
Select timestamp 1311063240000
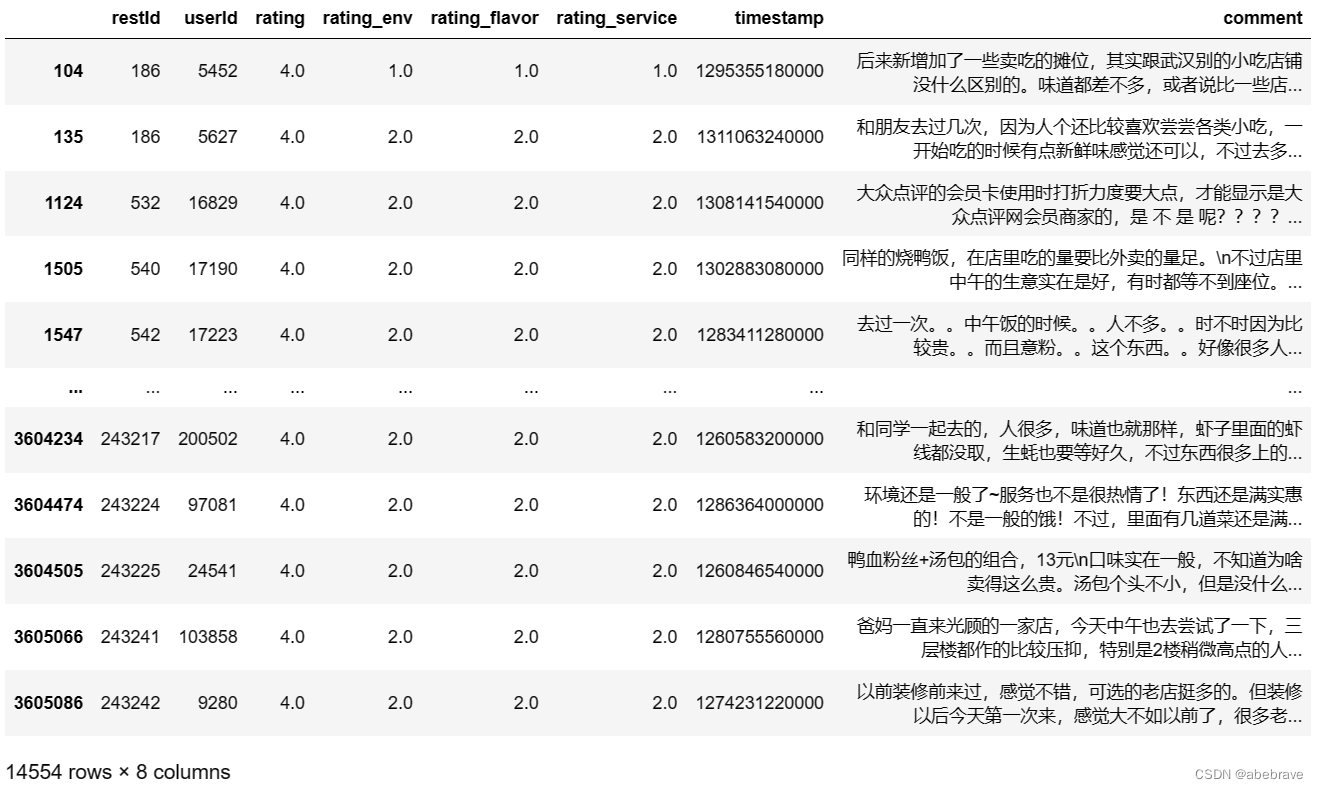tap(760, 137)
